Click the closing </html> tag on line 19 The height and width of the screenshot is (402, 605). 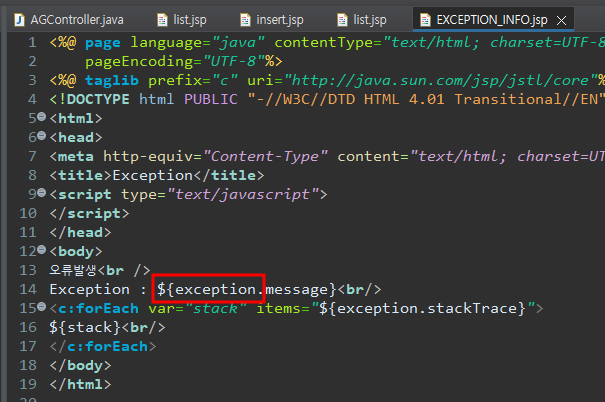tap(80, 384)
